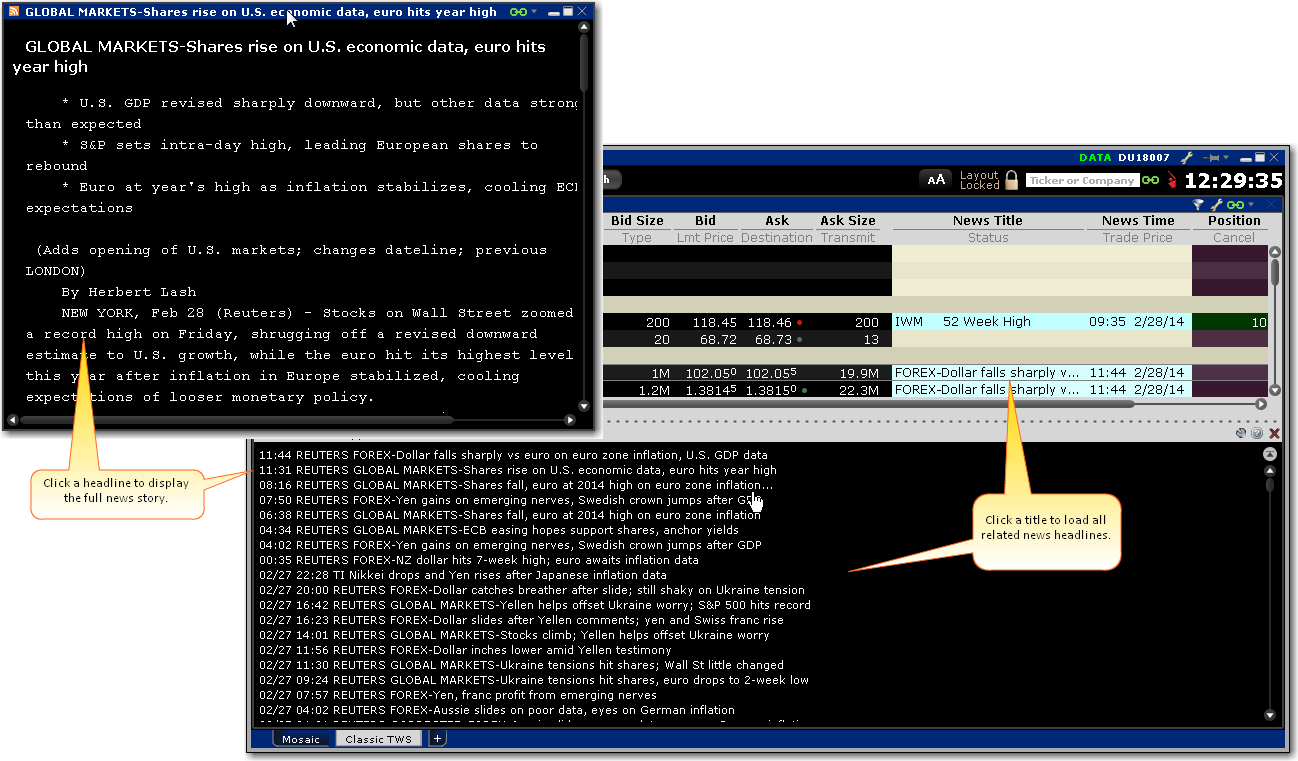This screenshot has height=761, width=1298.
Task: Click the aA font size button
Action: tap(936, 180)
